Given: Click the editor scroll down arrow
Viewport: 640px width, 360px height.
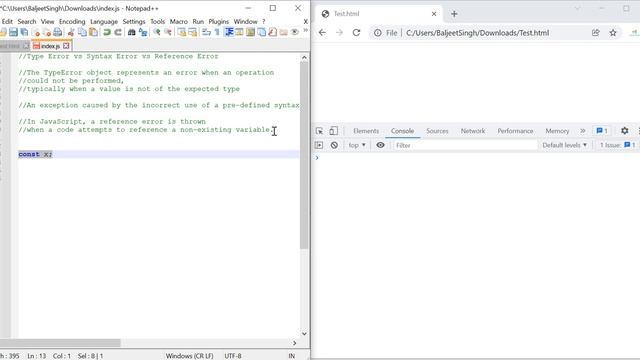Looking at the screenshot, I should tap(304, 333).
